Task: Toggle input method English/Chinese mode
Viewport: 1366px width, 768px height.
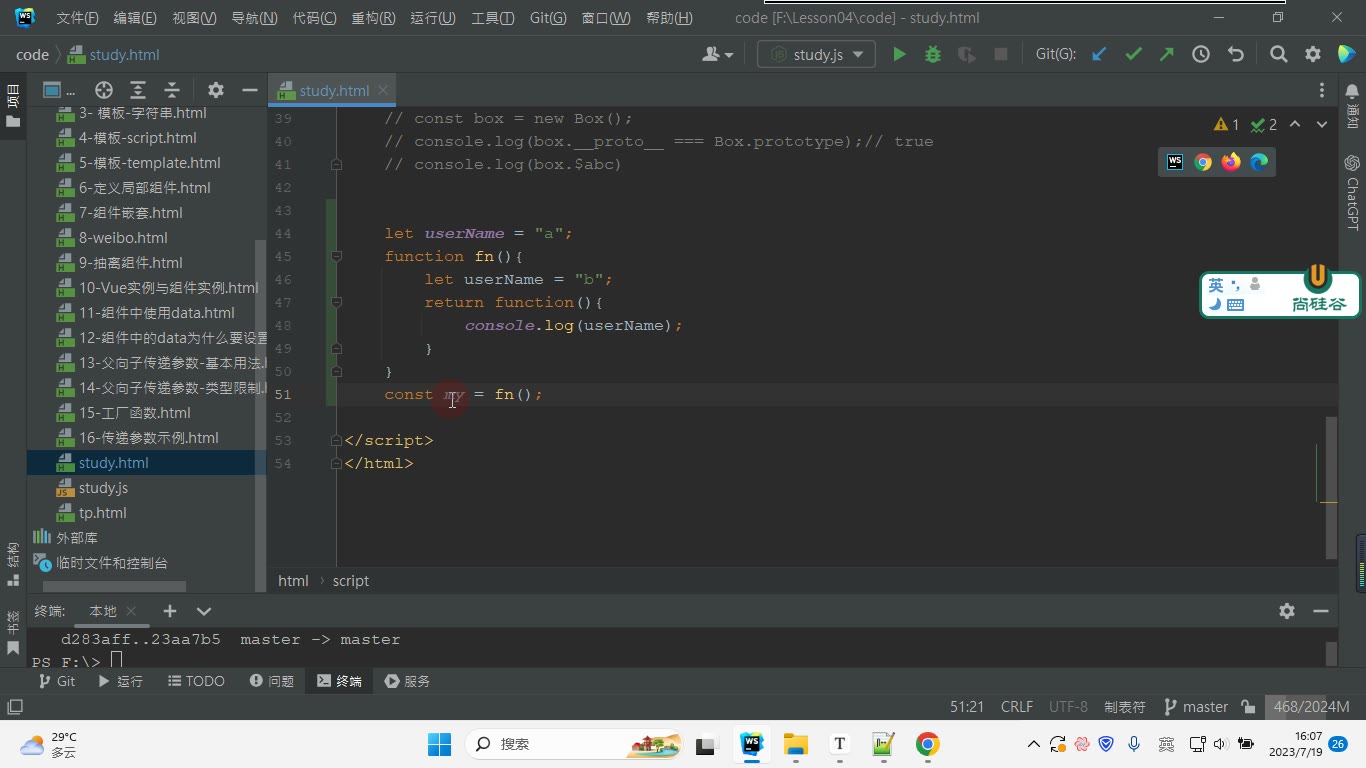Action: click(1216, 285)
